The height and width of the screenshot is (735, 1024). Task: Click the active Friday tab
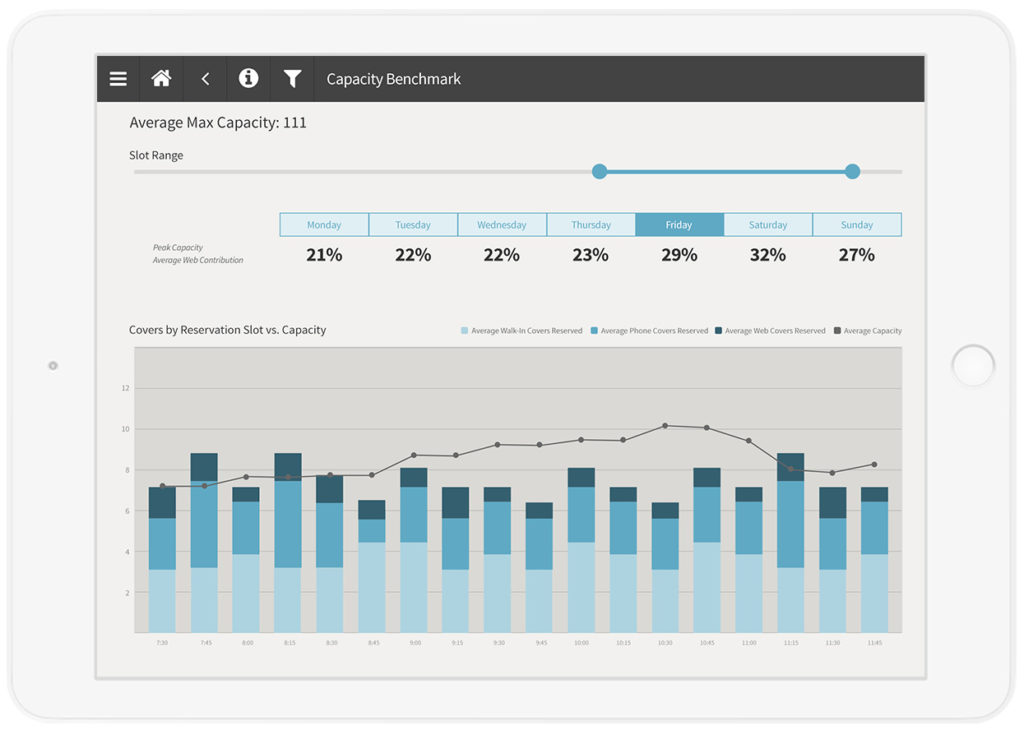[x=679, y=225]
